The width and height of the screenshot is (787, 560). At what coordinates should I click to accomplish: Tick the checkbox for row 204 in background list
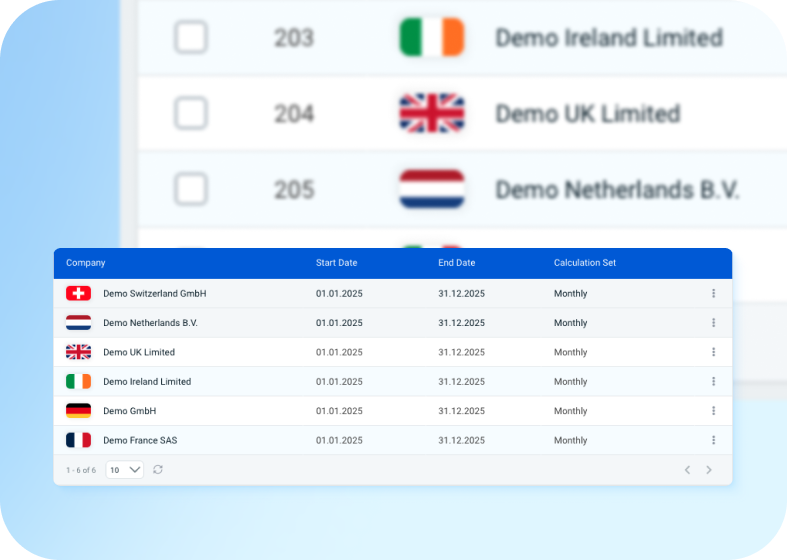(x=191, y=113)
